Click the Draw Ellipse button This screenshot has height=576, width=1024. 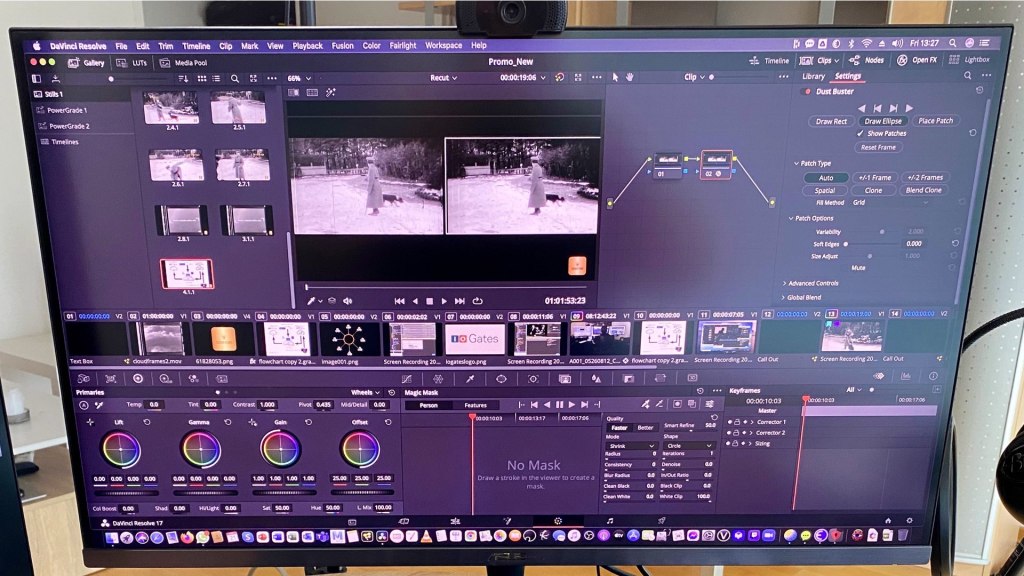click(883, 121)
